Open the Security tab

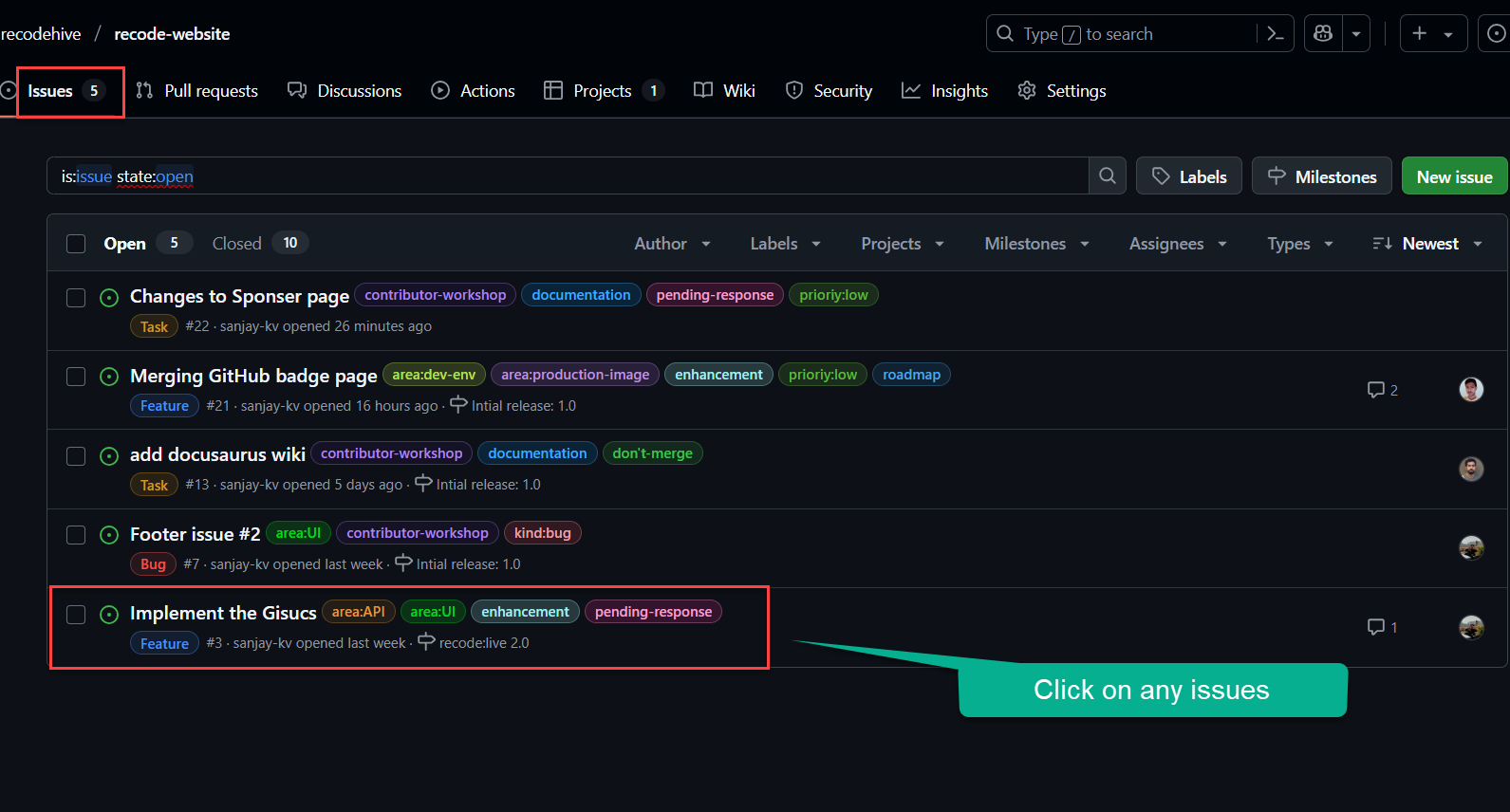pyautogui.click(x=829, y=91)
